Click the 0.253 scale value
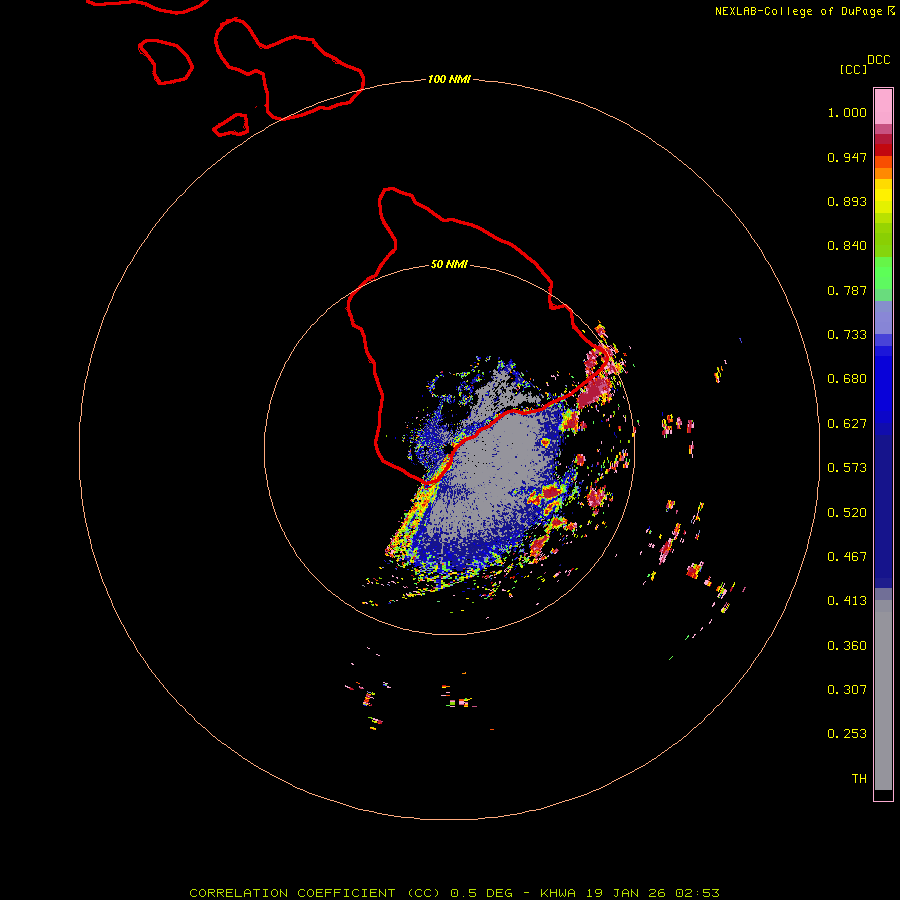The height and width of the screenshot is (900, 900). pos(847,734)
